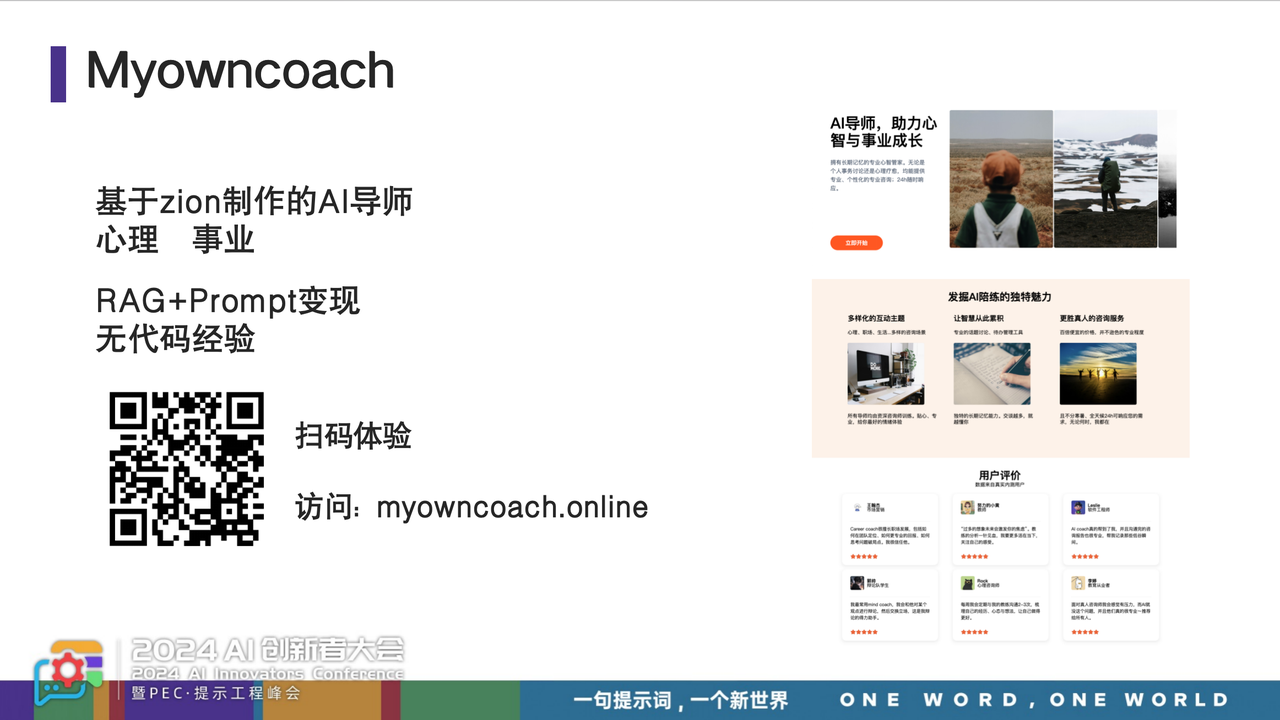This screenshot has height=720, width=1280.
Task: Select the 更胜真人的咨询服务 feature title
Action: [x=1092, y=318]
